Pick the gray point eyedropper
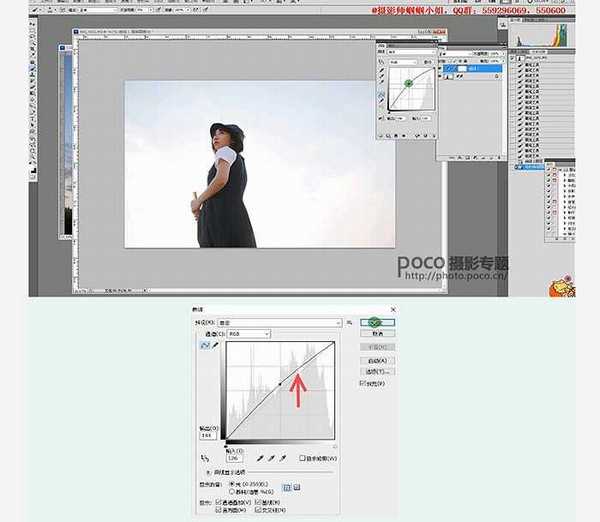This screenshot has width=600, height=522. click(x=270, y=458)
